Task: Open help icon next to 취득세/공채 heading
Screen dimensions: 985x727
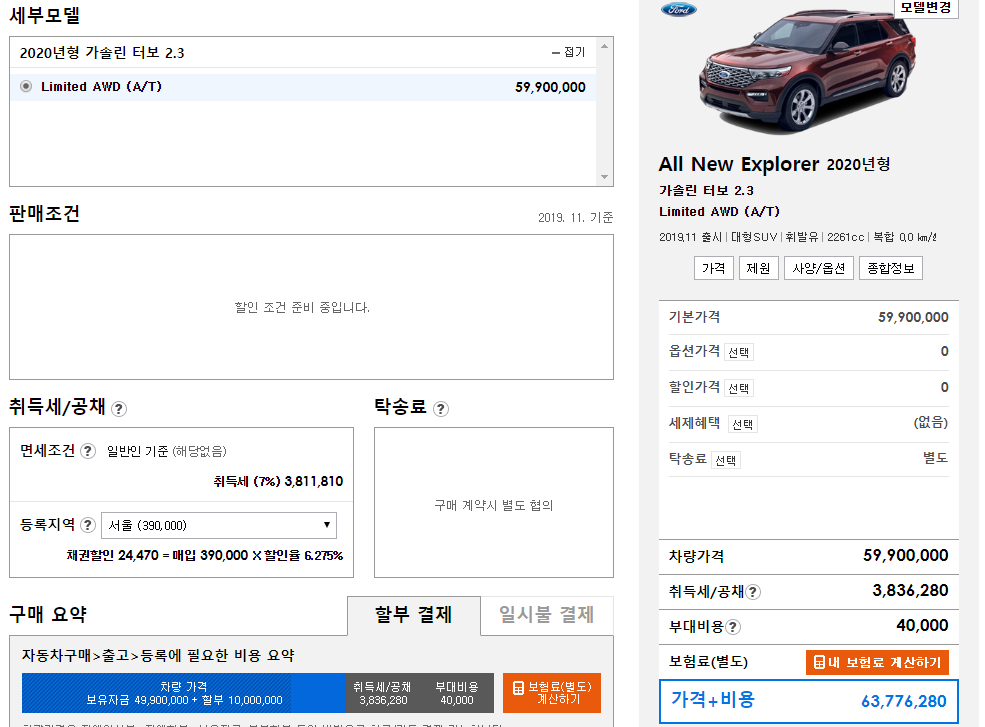Action: pos(119,409)
